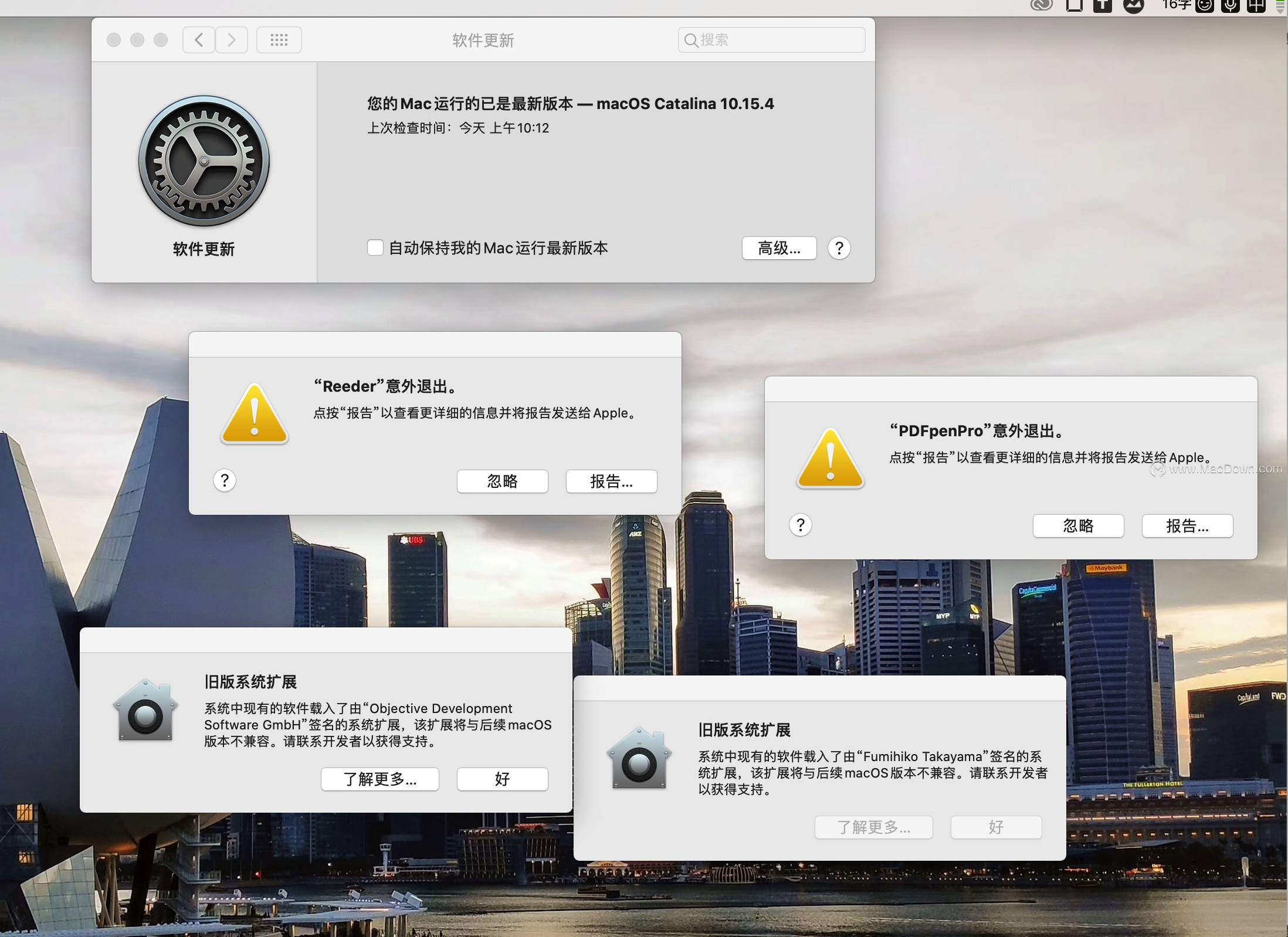The image size is (1288, 937).
Task: Open help in Software Update window
Action: coord(839,249)
